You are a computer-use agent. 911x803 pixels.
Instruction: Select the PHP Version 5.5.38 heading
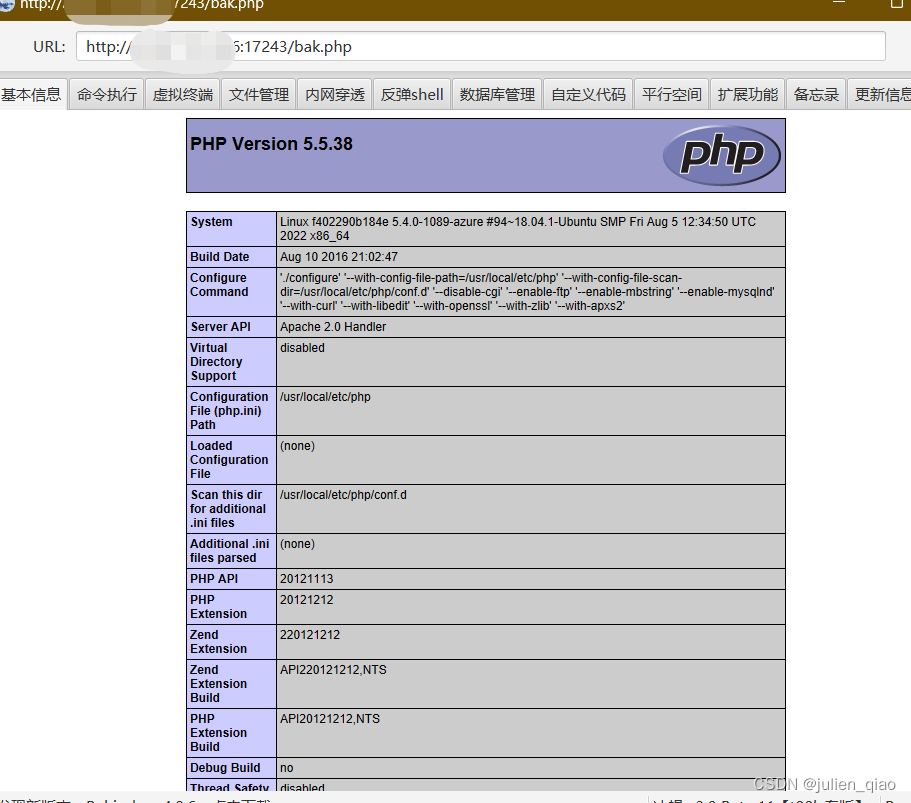(271, 144)
